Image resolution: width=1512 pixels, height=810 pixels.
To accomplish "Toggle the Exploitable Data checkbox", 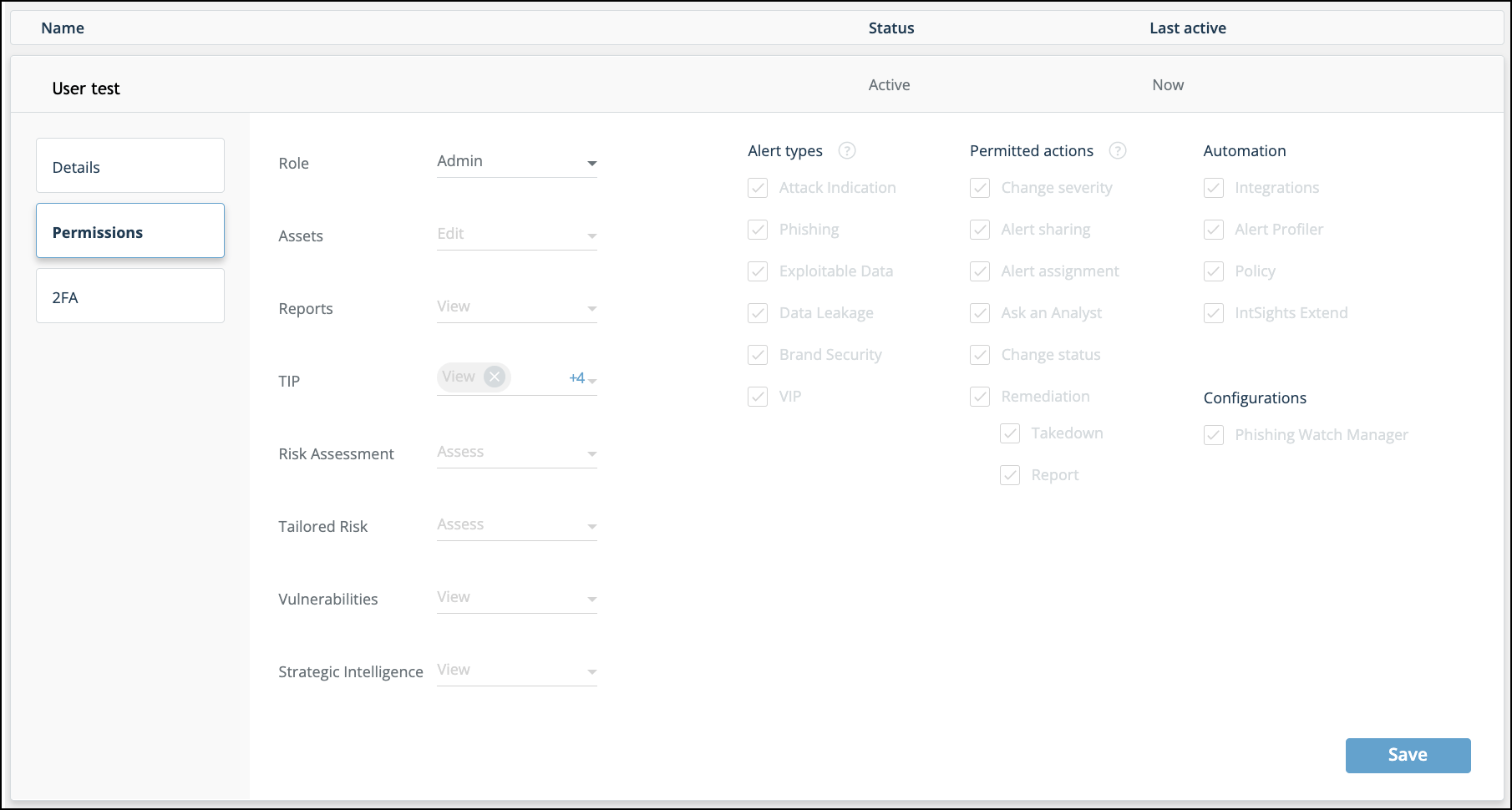I will pos(758,271).
